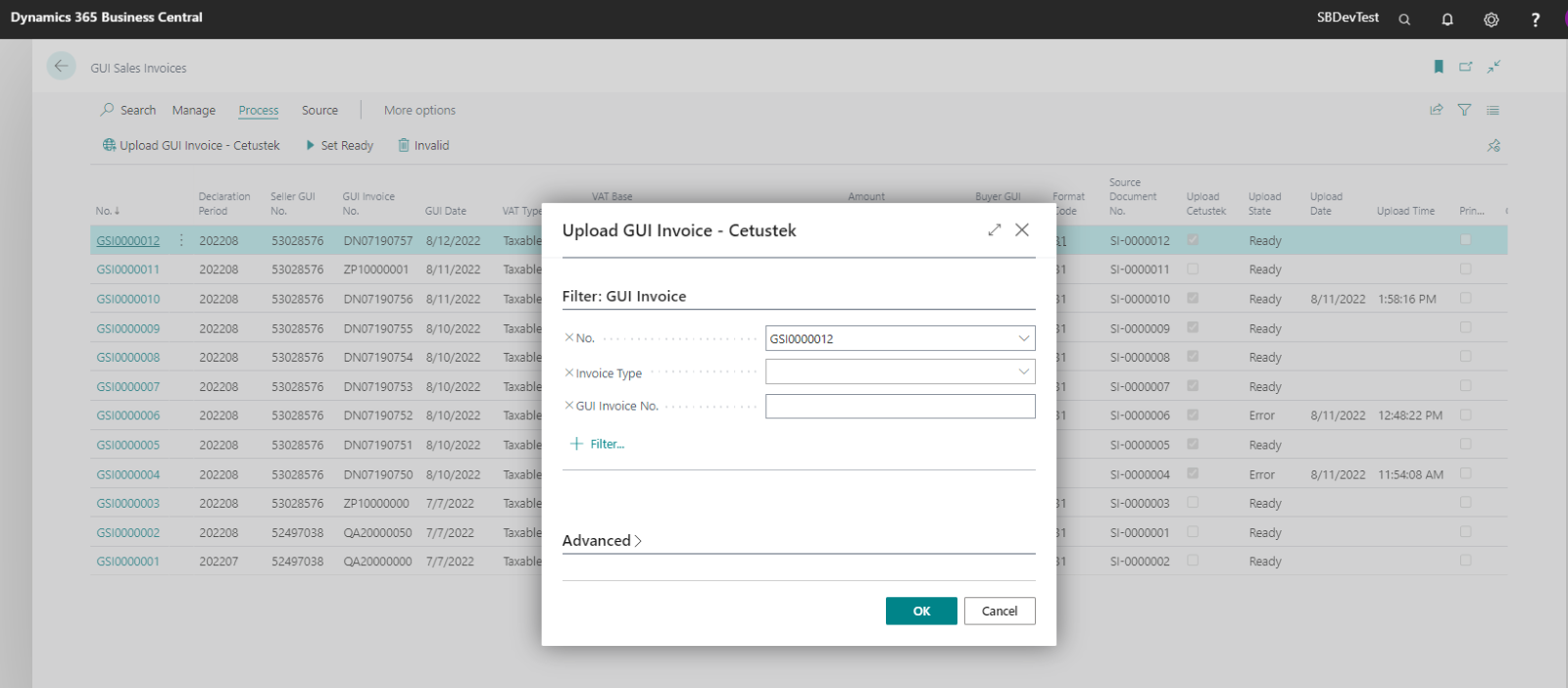Open the page in a new window

1466,67
